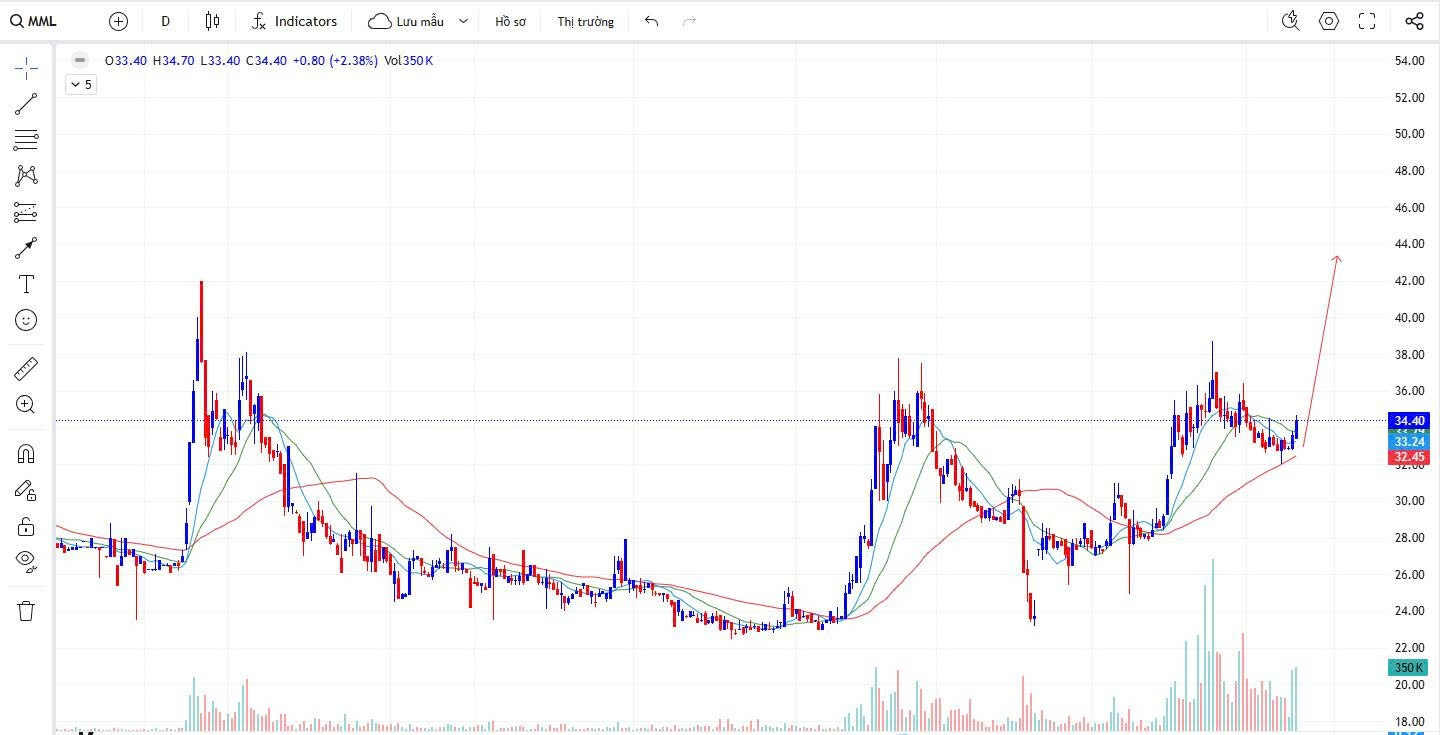Click the 18.00 price axis label
Screen dimensions: 1440x735
1410,722
